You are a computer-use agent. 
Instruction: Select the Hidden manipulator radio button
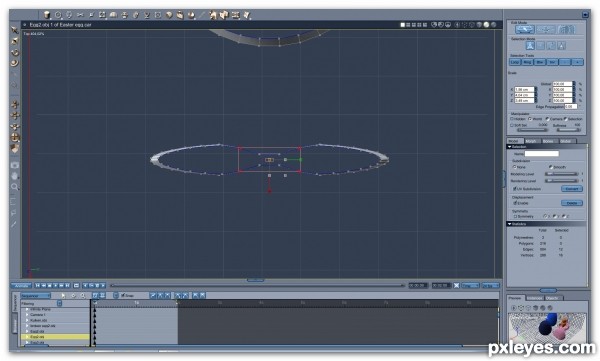[512, 119]
